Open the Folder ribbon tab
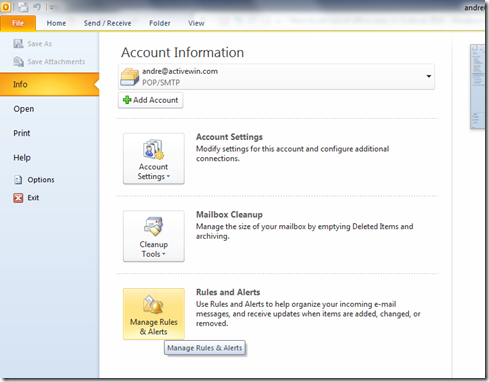 point(160,23)
